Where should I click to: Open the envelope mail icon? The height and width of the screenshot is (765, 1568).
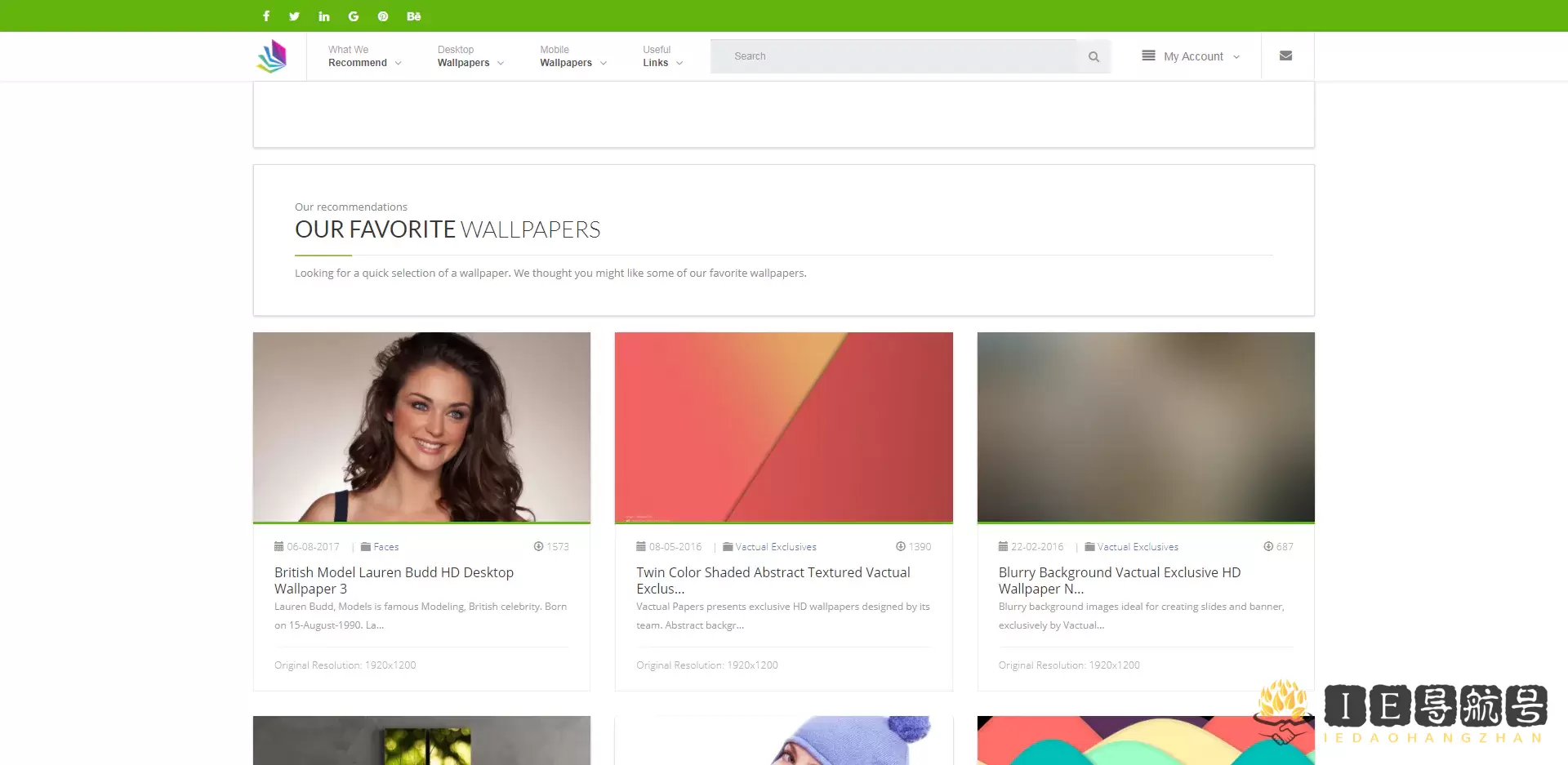(1285, 56)
